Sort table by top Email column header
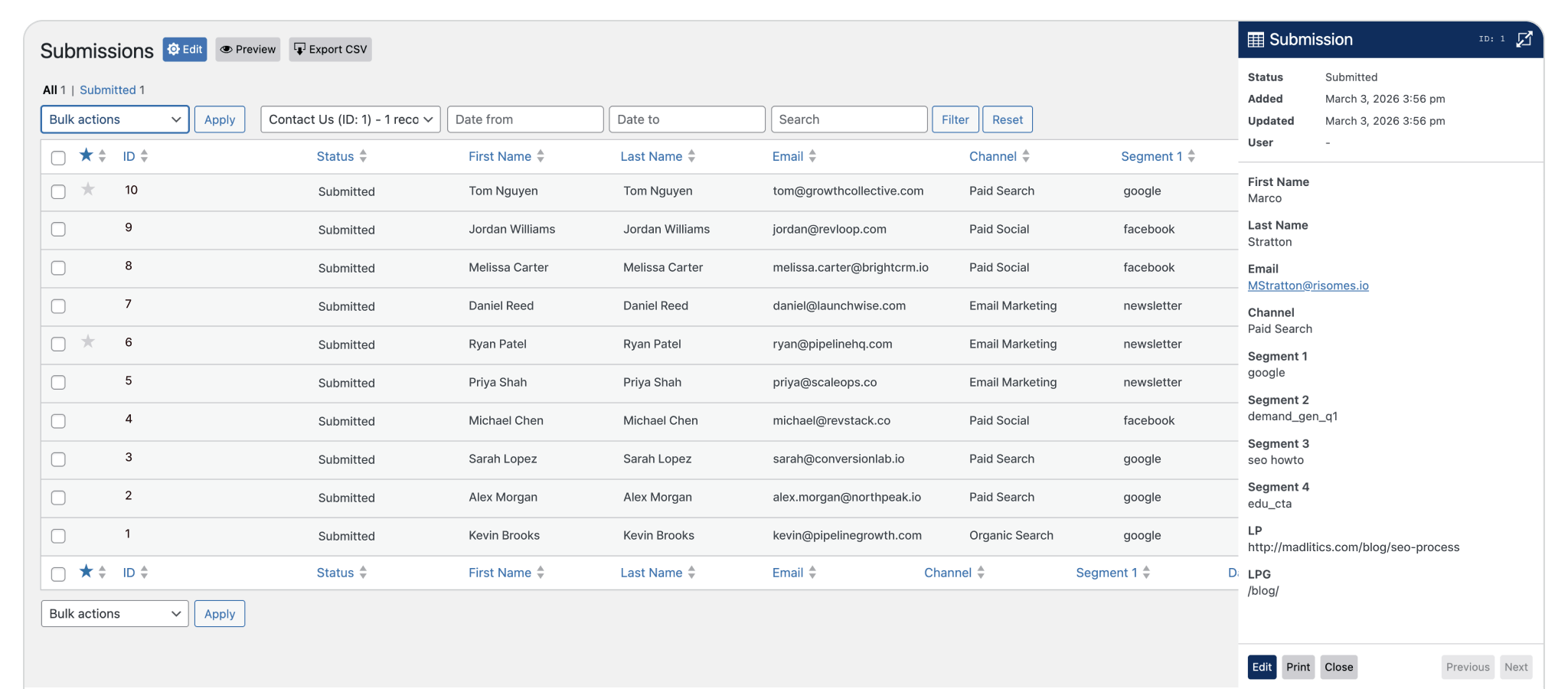The width and height of the screenshot is (1568, 689). pos(788,156)
